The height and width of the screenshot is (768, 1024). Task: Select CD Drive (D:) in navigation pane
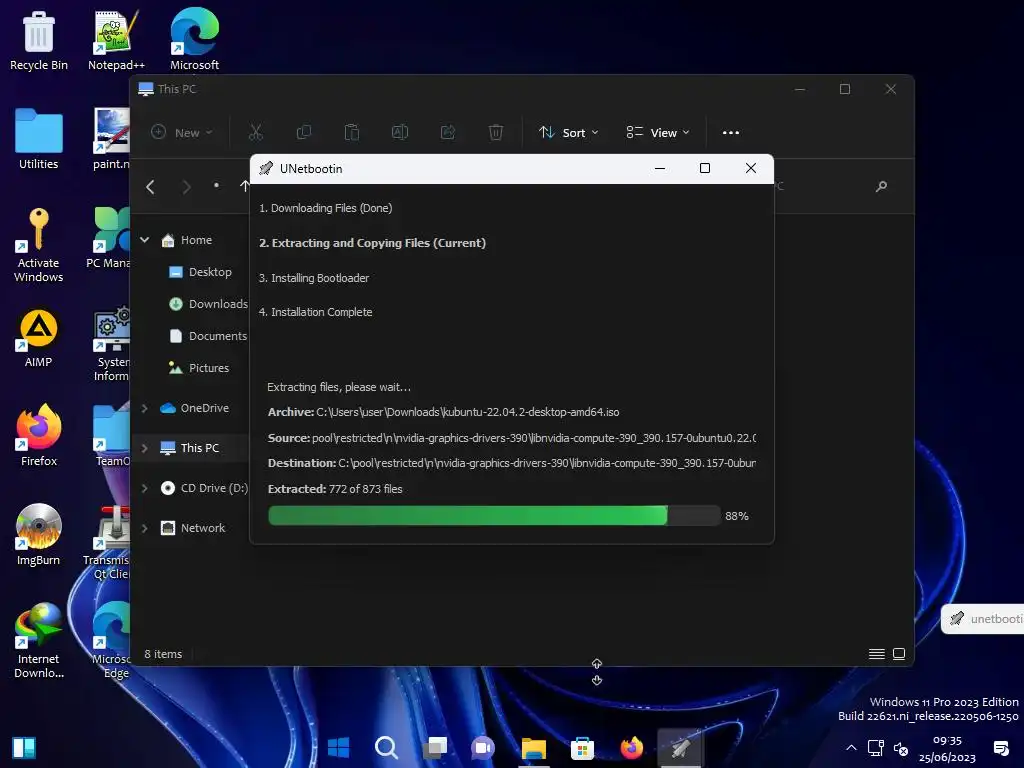204,488
